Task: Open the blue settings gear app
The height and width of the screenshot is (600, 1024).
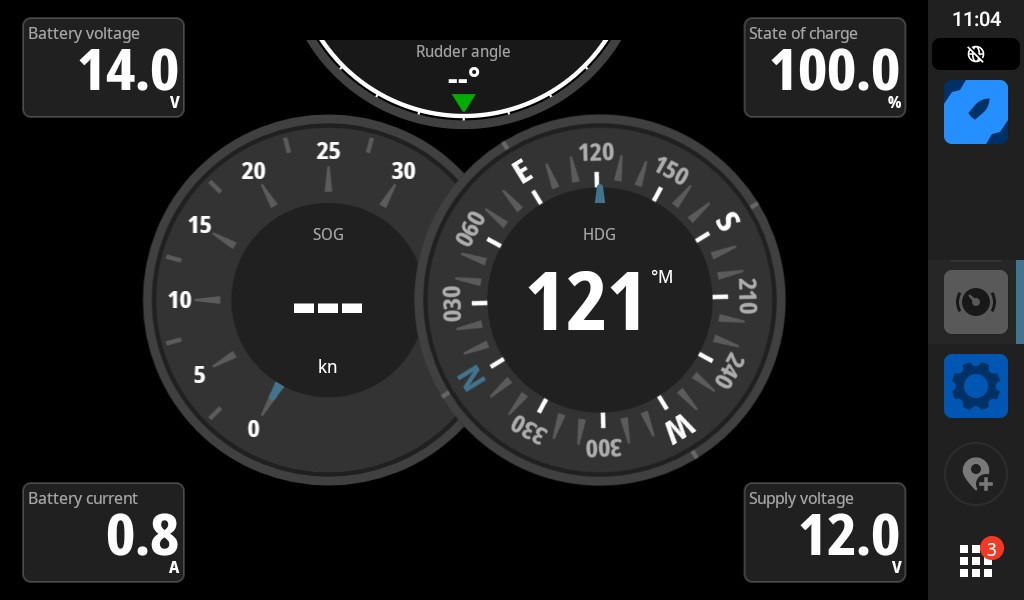Action: point(975,385)
